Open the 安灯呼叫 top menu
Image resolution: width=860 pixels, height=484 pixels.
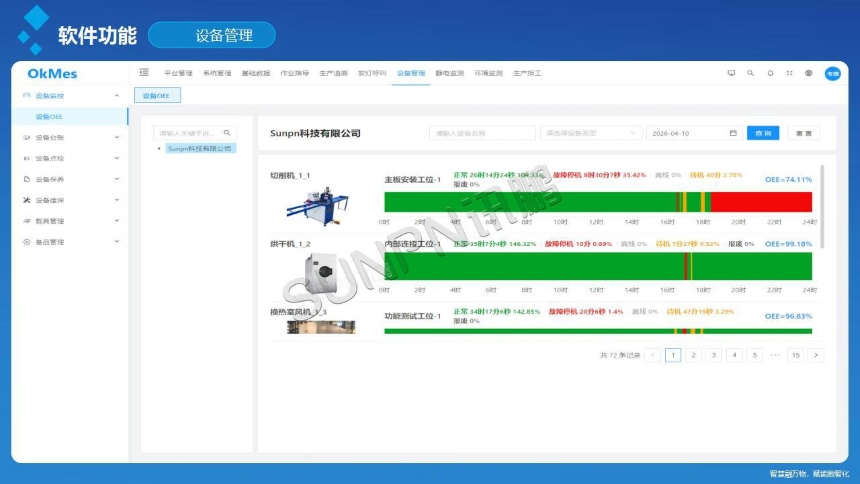(x=372, y=73)
